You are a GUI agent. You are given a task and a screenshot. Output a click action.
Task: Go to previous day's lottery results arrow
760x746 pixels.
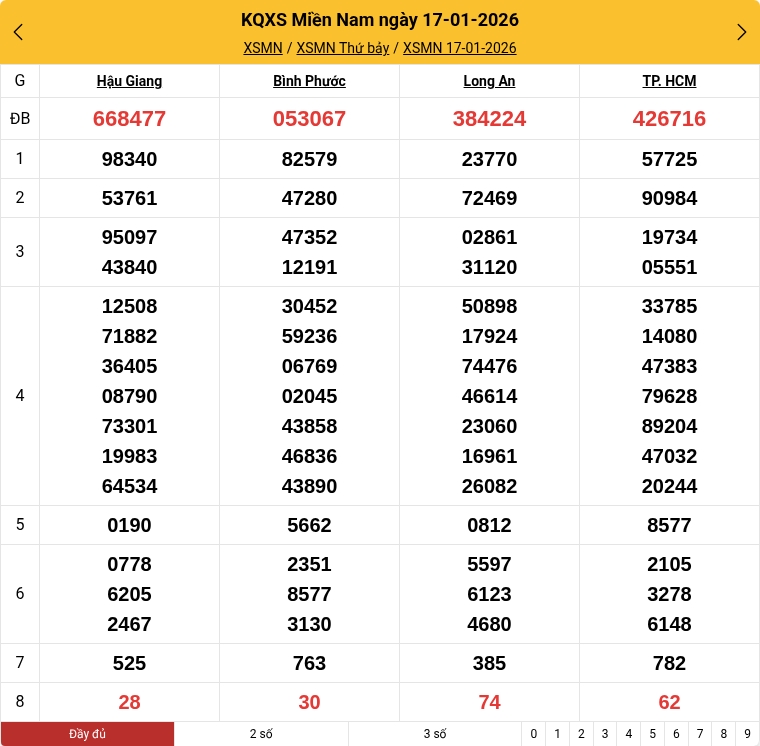pos(18,32)
